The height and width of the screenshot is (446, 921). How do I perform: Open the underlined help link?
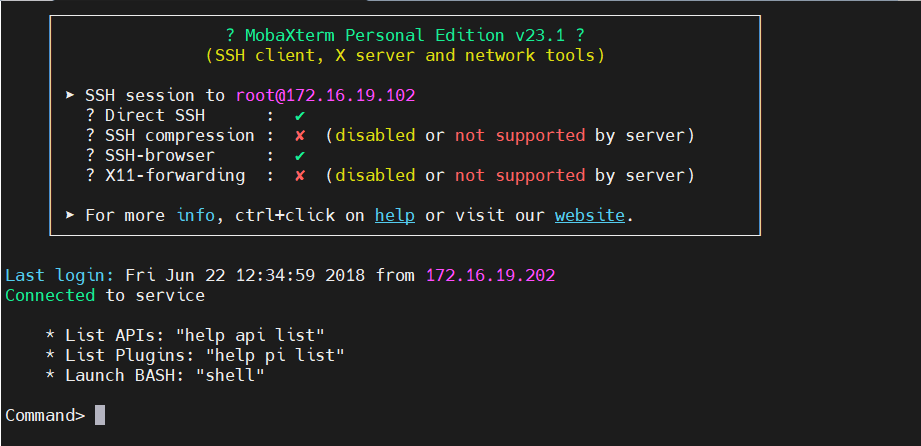pos(395,215)
